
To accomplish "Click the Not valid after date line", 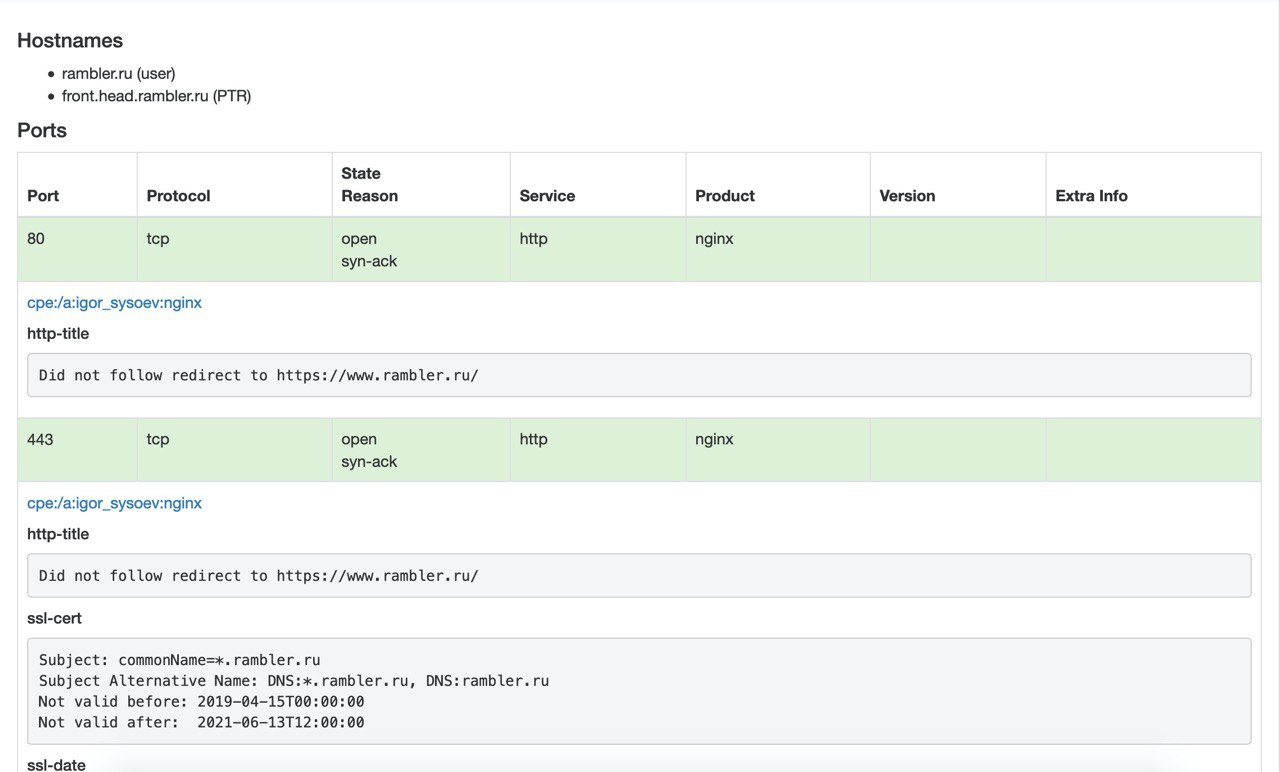I will click(x=201, y=722).
